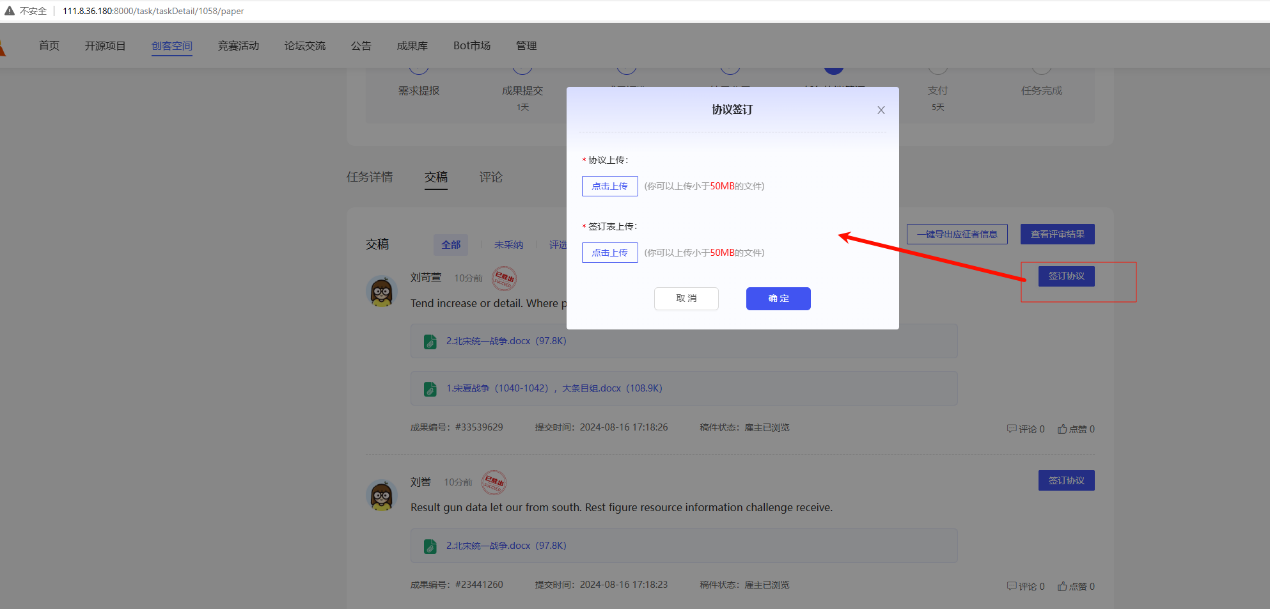The width and height of the screenshot is (1270, 609).
Task: Click file icon of 刘誉's 2.北宋统一战争.docx
Action: (x=430, y=546)
